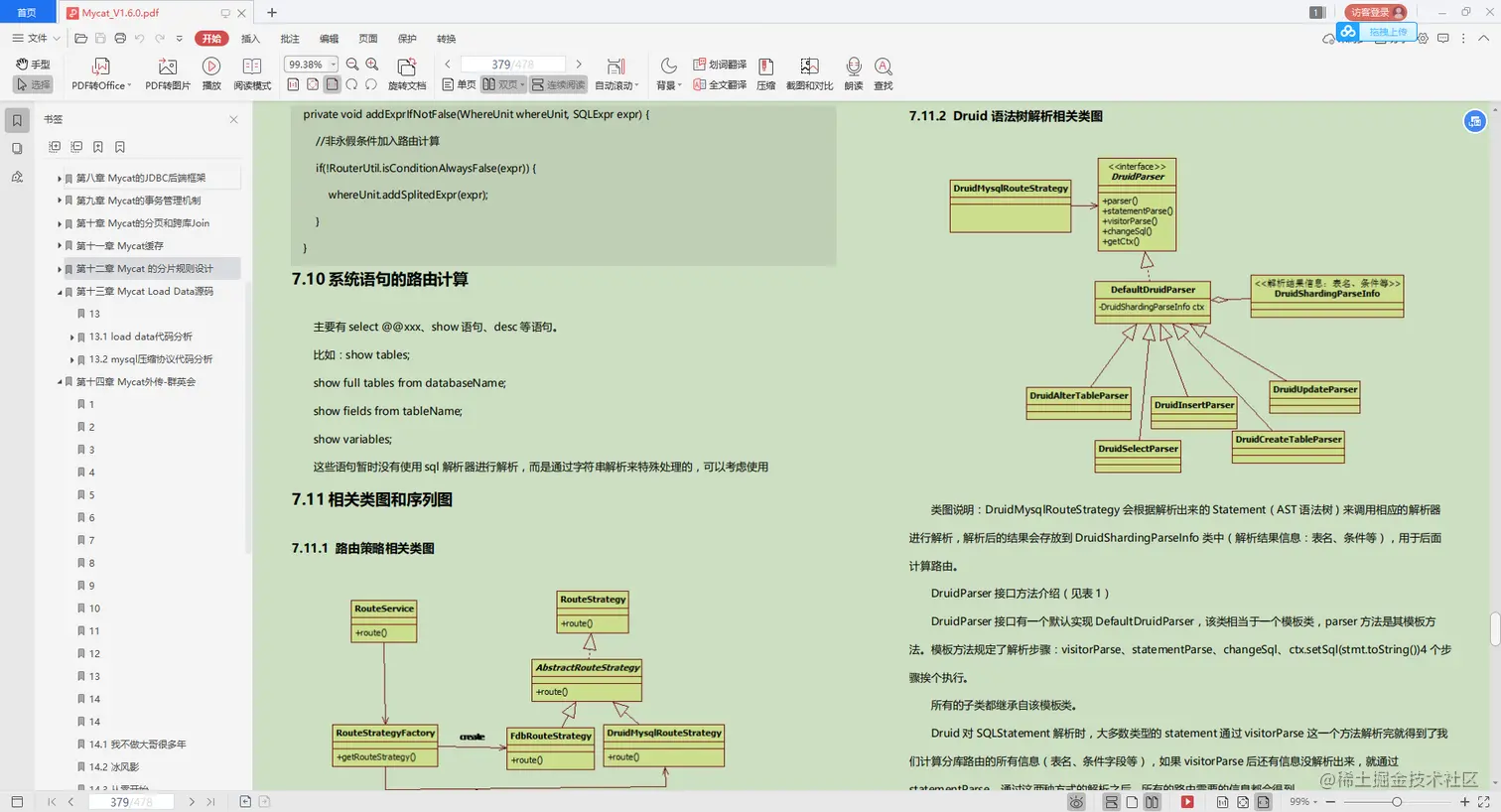The height and width of the screenshot is (812, 1501).
Task: Click the Print icon in quick toolbar
Action: [120, 39]
